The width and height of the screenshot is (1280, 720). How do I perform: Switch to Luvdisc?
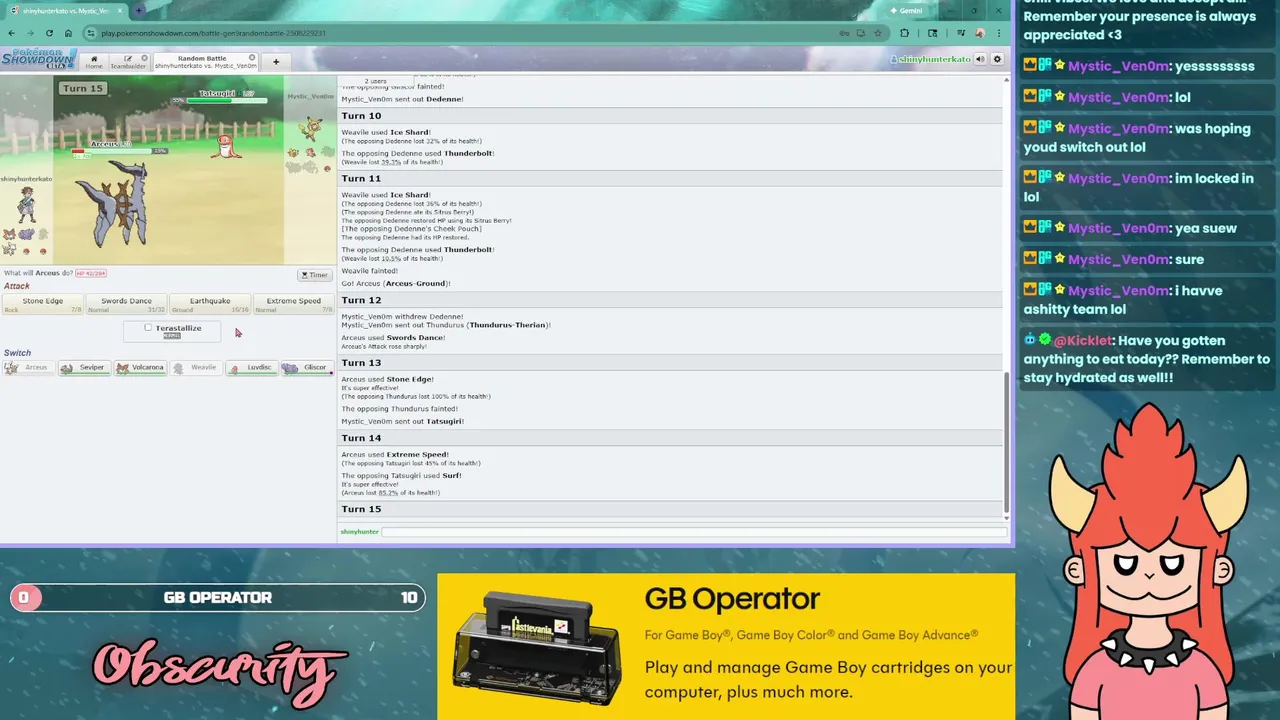coord(251,368)
